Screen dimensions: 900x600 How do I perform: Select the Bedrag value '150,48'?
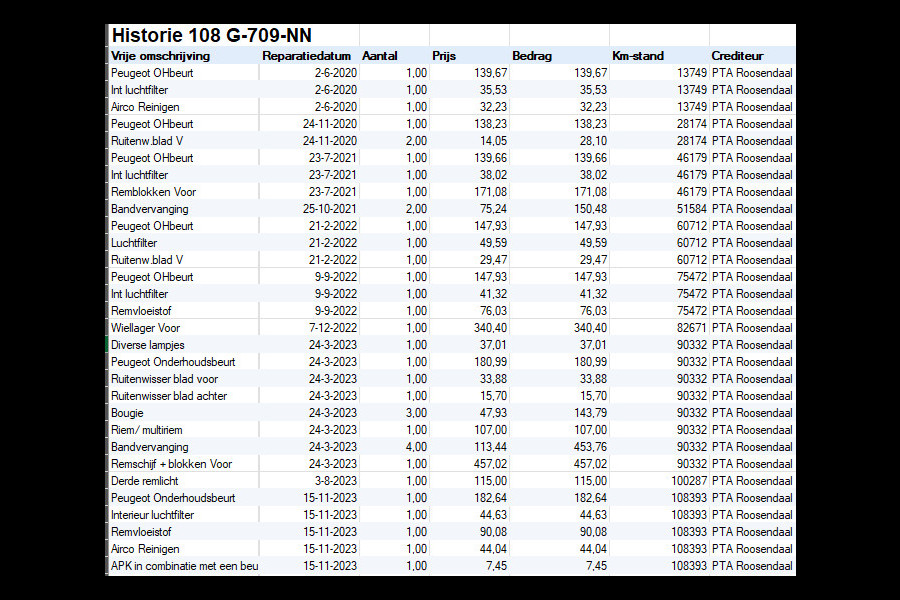point(591,209)
